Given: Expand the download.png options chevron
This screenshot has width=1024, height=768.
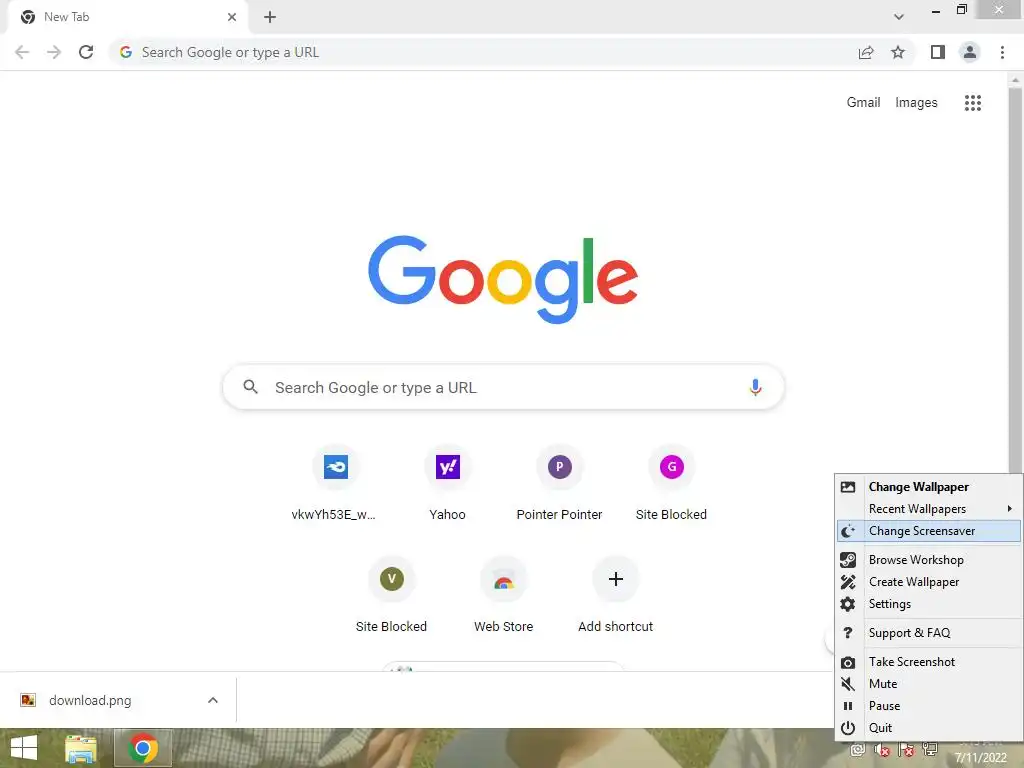Looking at the screenshot, I should click(x=213, y=700).
